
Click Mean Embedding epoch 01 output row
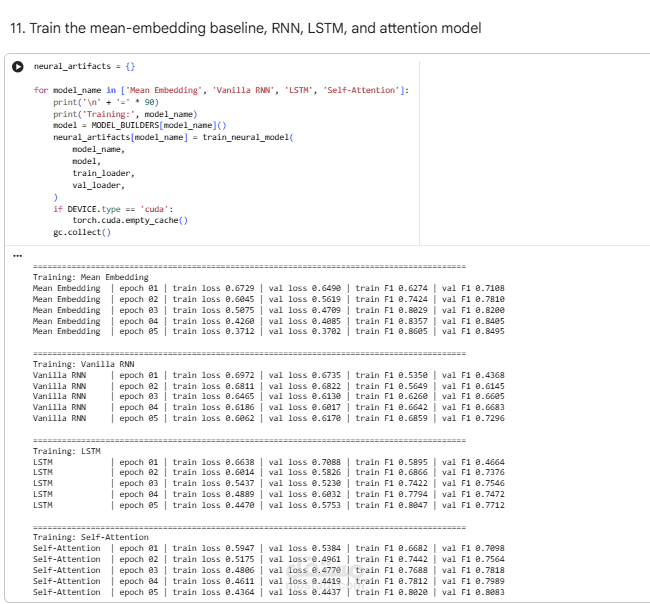tap(269, 288)
